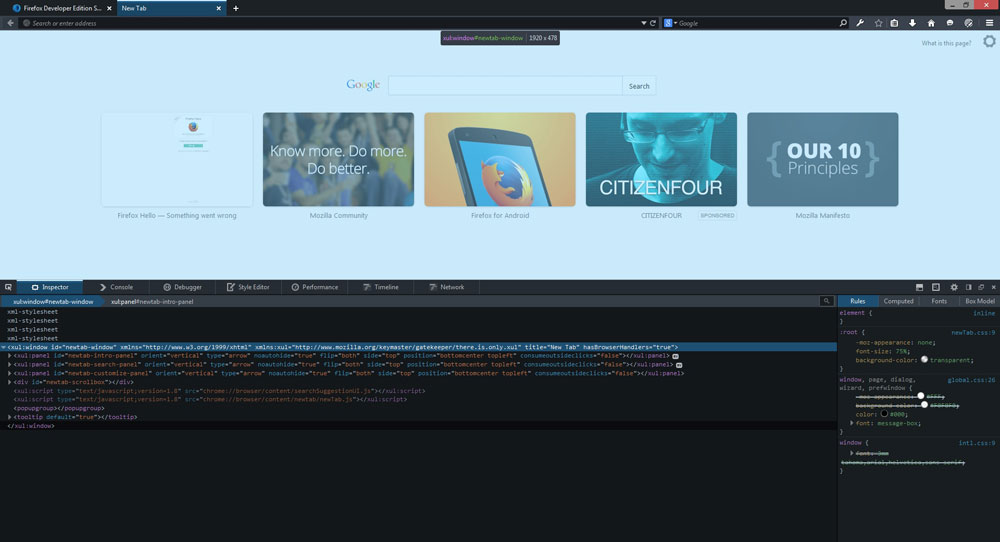The width and height of the screenshot is (1000, 542).
Task: Switch to the Computed sidebar tab
Action: pos(898,301)
